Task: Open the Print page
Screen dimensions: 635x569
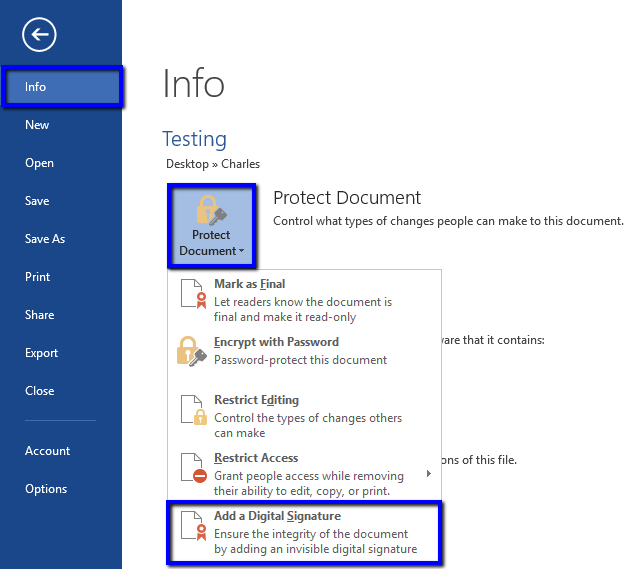Action: pos(37,277)
